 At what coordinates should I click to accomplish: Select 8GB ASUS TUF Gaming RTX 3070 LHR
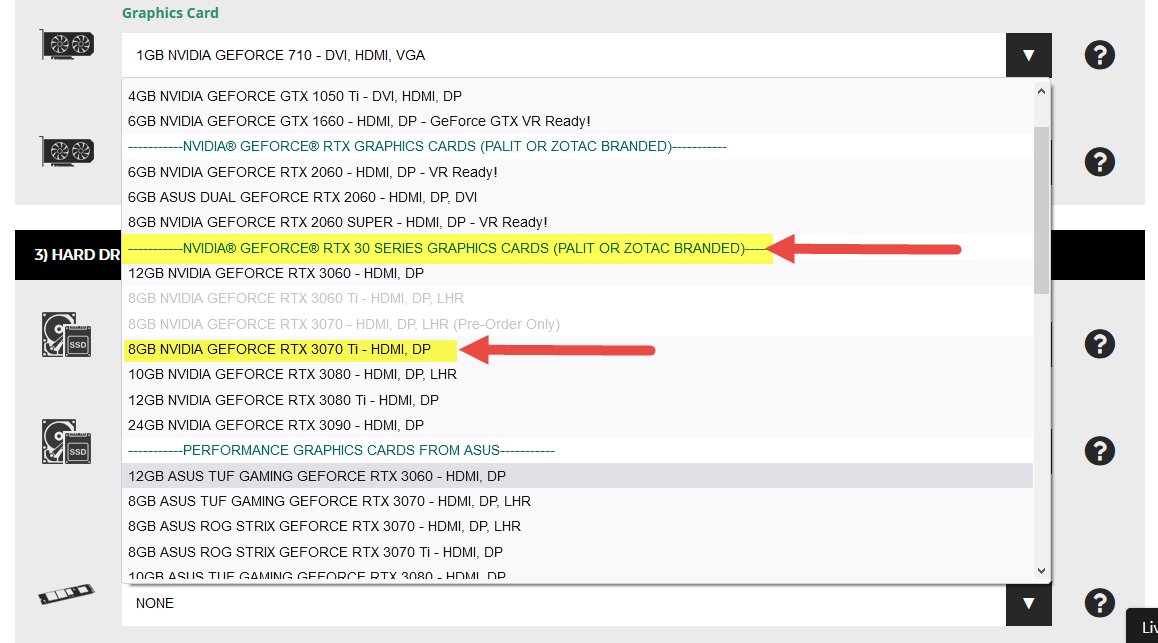pos(578,501)
